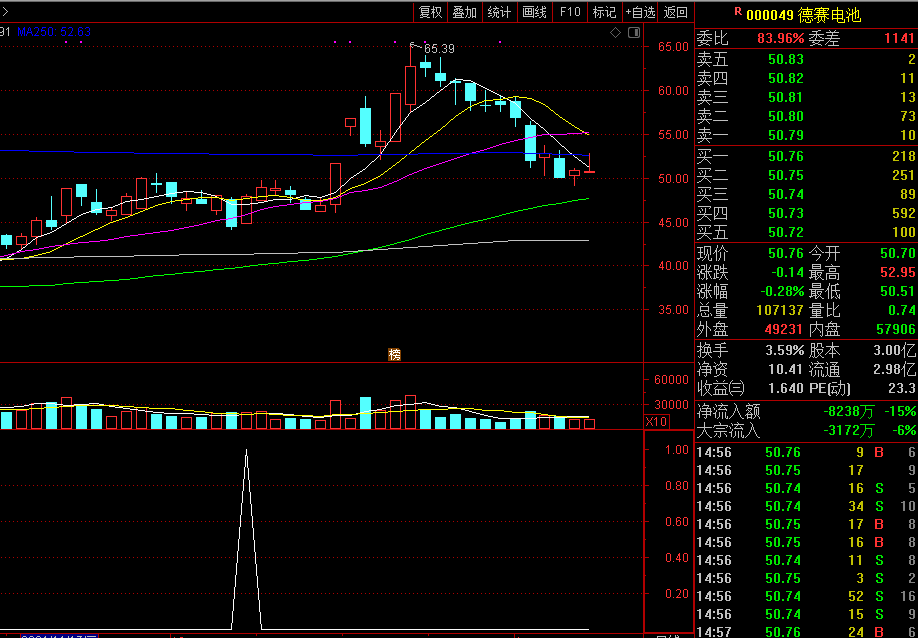Click the 换手 turnover value 3.59%
The height and width of the screenshot is (638, 918).
pyautogui.click(x=785, y=351)
